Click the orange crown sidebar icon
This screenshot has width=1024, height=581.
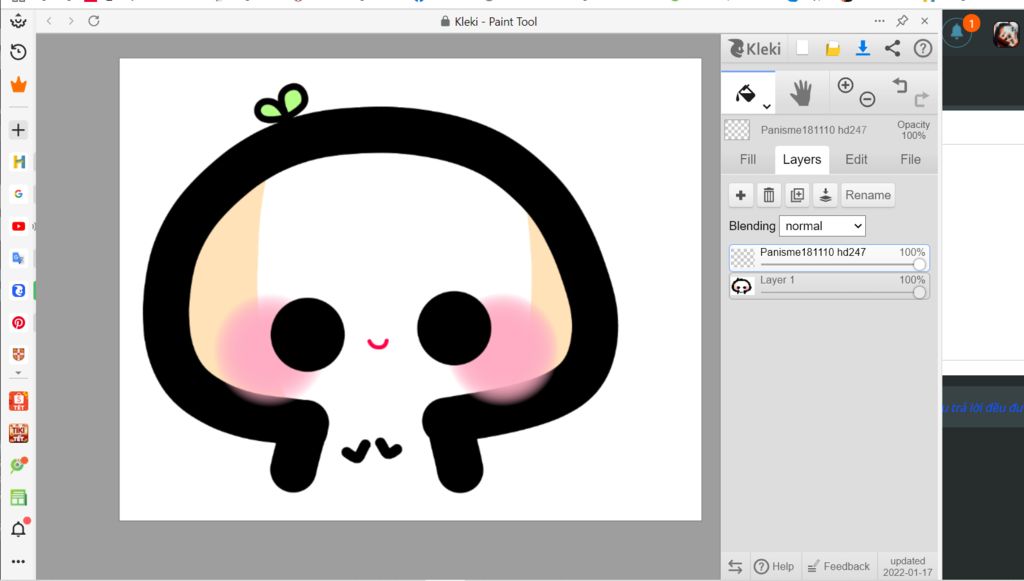click(x=18, y=84)
